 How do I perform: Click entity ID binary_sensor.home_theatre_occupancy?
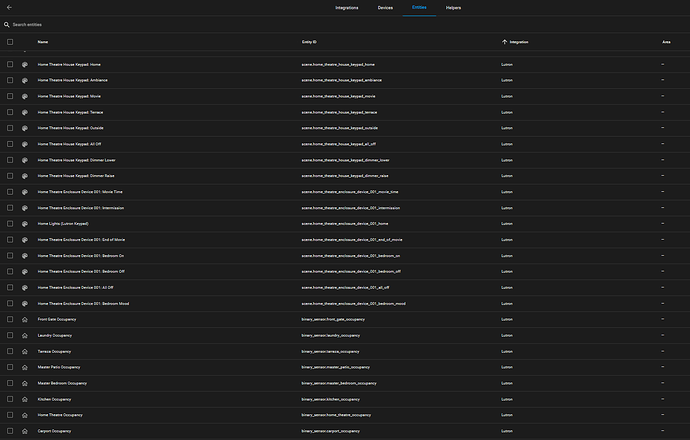(336, 415)
